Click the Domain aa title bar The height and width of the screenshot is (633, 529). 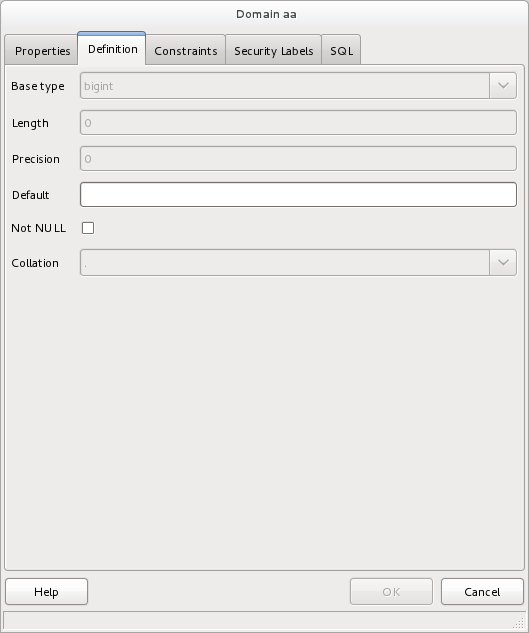[x=264, y=15]
